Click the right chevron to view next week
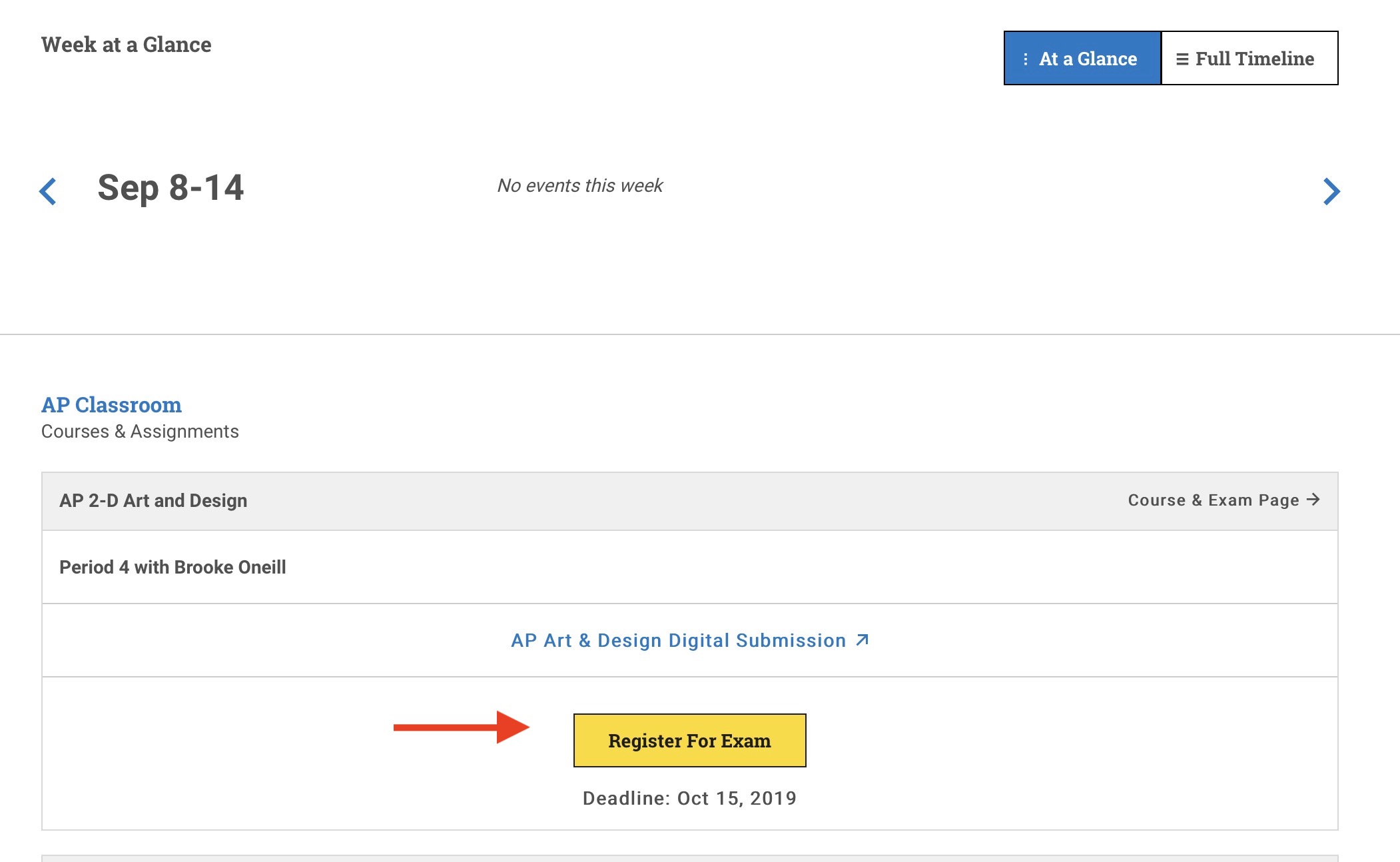Image resolution: width=1400 pixels, height=862 pixels. (x=1331, y=191)
